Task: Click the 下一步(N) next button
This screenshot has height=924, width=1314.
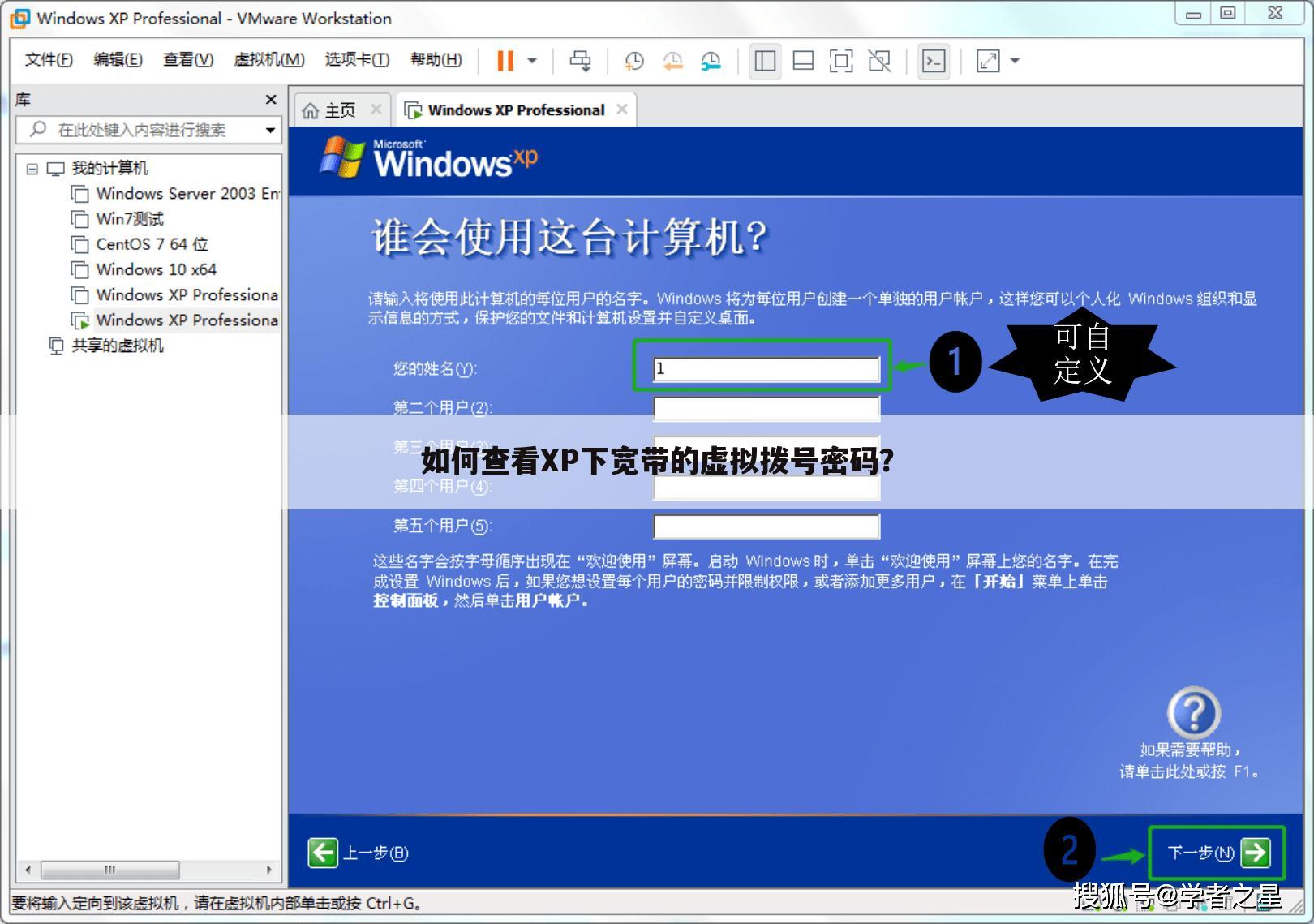Action: point(1217,853)
